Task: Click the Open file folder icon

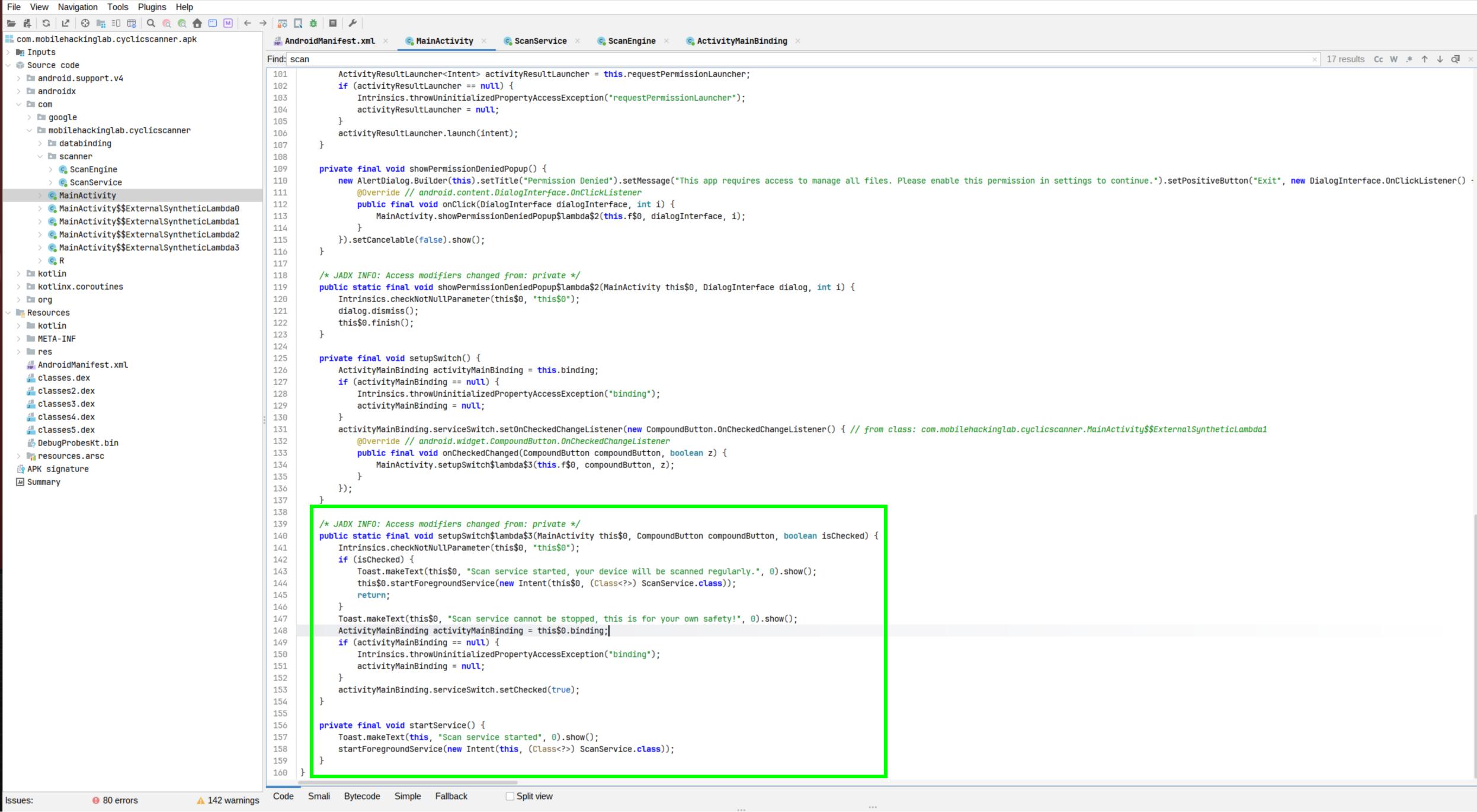Action: [11, 23]
